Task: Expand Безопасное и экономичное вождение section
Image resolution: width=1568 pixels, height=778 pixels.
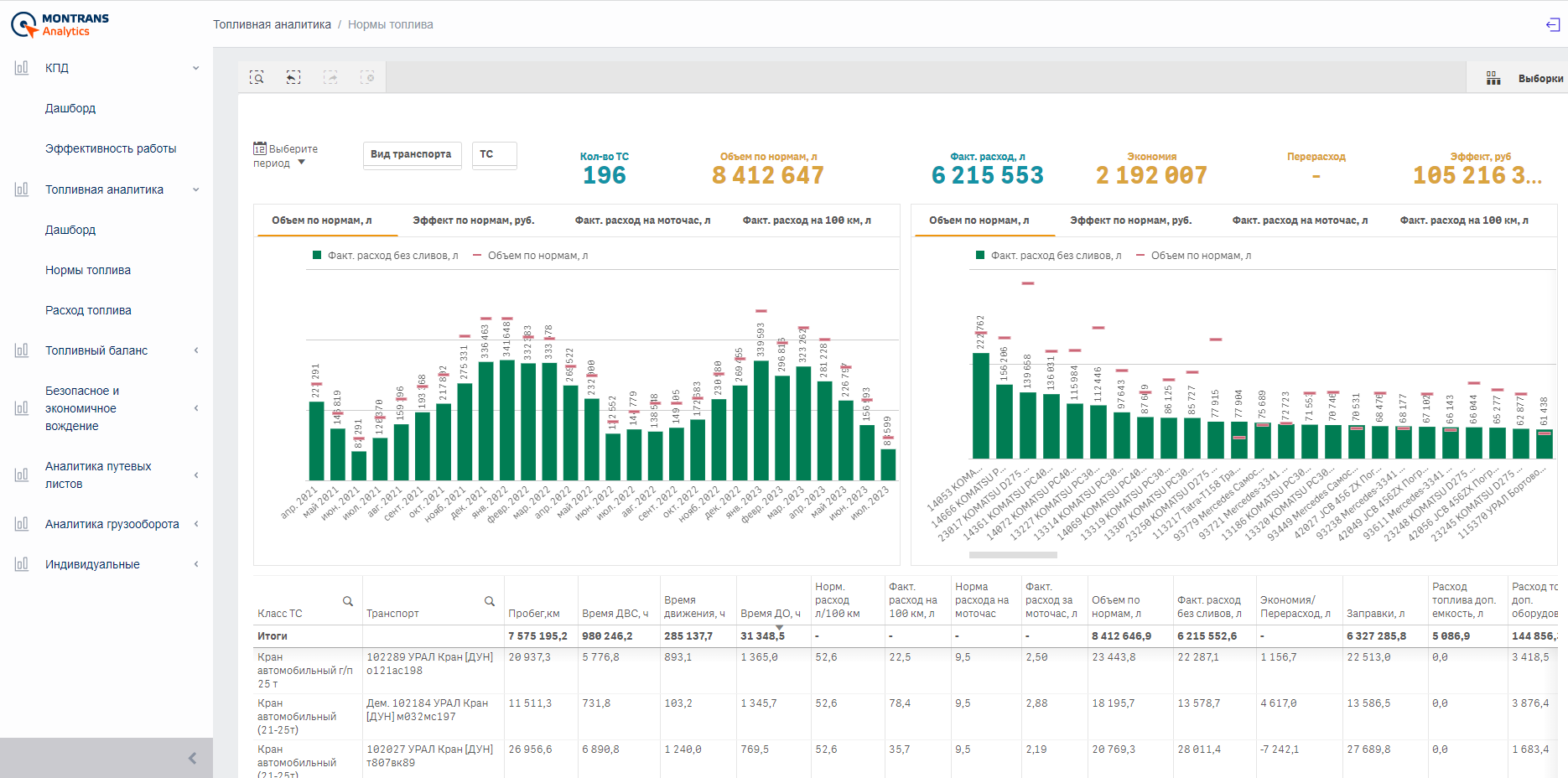Action: [x=196, y=408]
